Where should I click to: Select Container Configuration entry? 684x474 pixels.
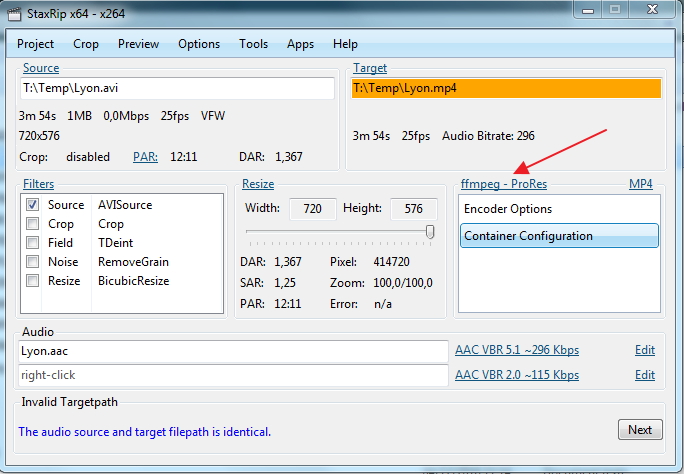coord(559,236)
